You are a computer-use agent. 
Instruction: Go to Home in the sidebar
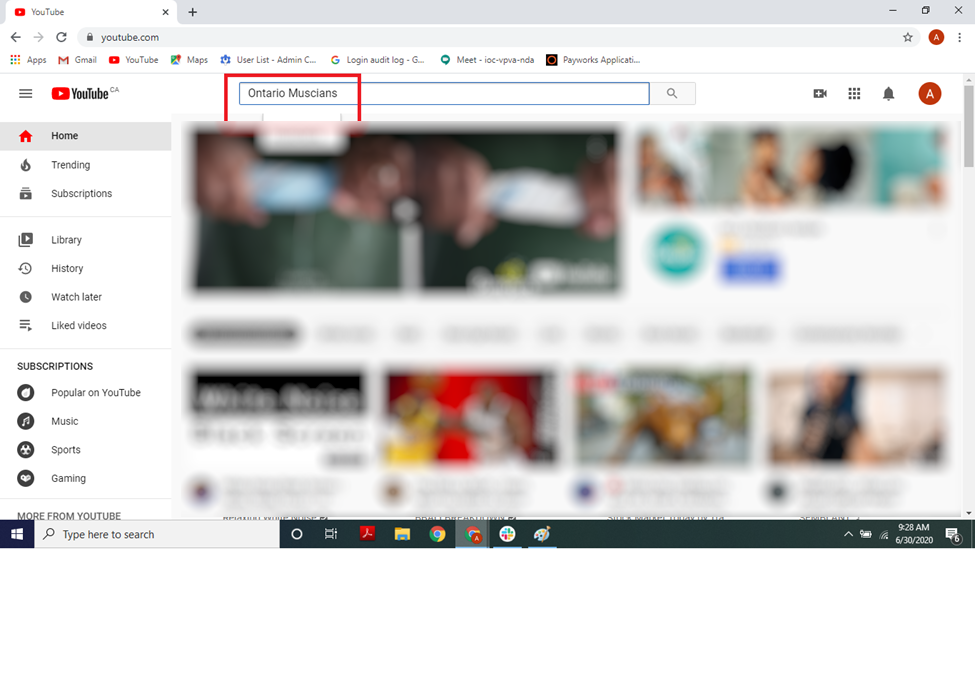(x=86, y=136)
